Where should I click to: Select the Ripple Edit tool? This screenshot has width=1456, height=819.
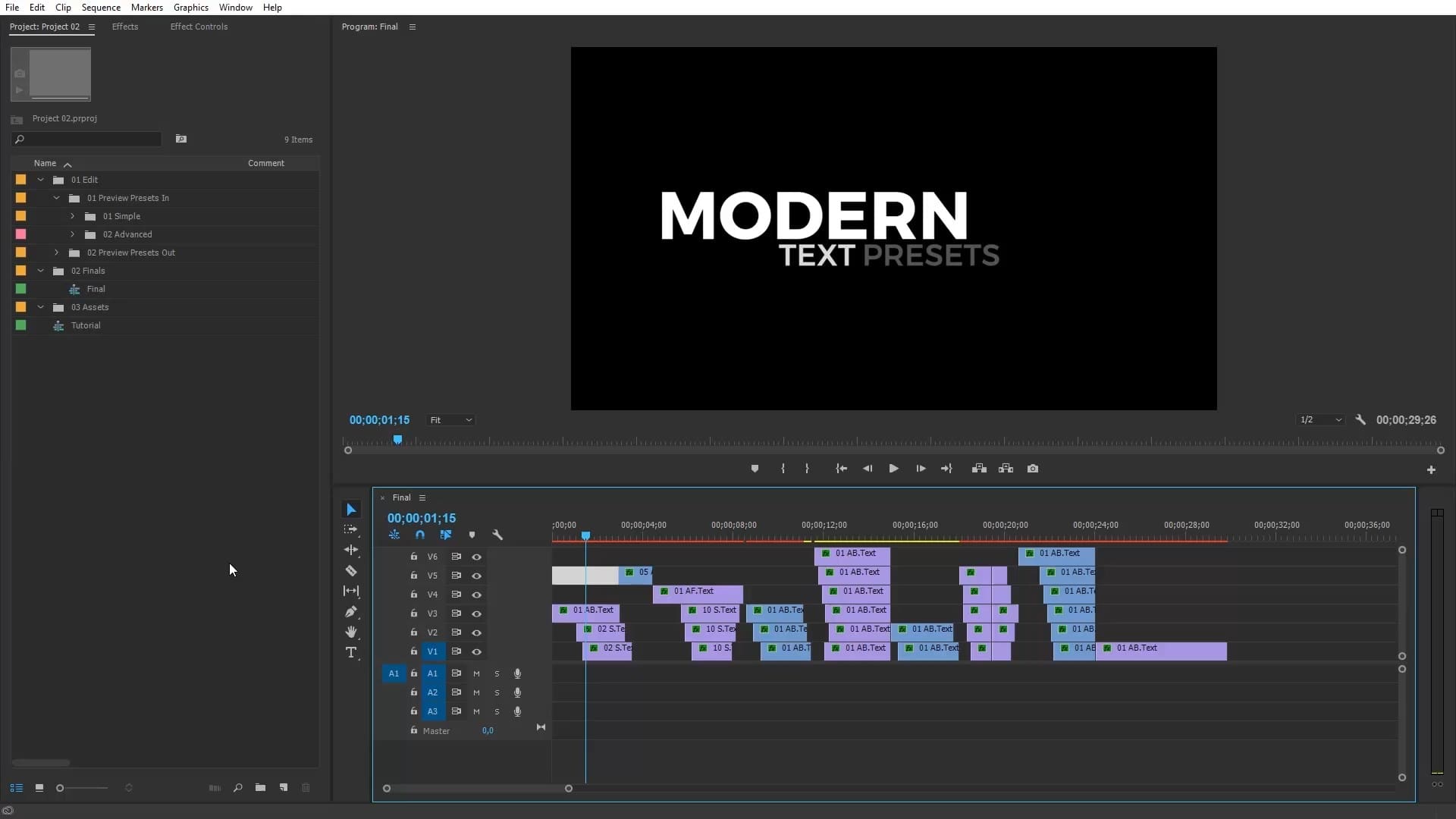pos(351,550)
